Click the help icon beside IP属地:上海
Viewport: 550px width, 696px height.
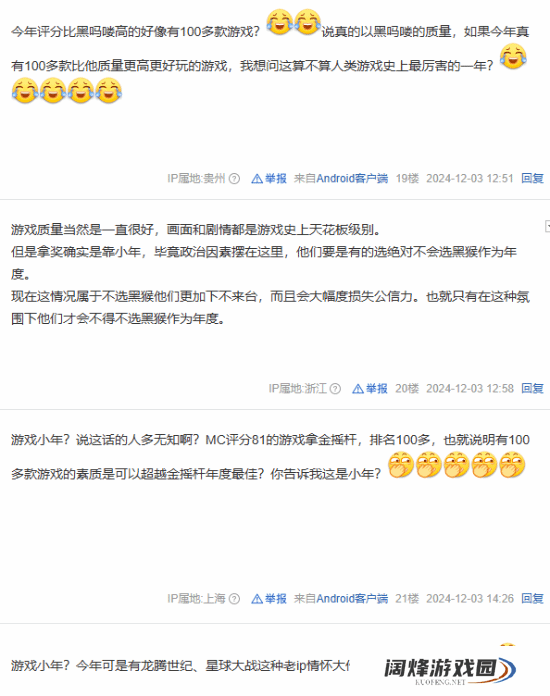click(234, 599)
